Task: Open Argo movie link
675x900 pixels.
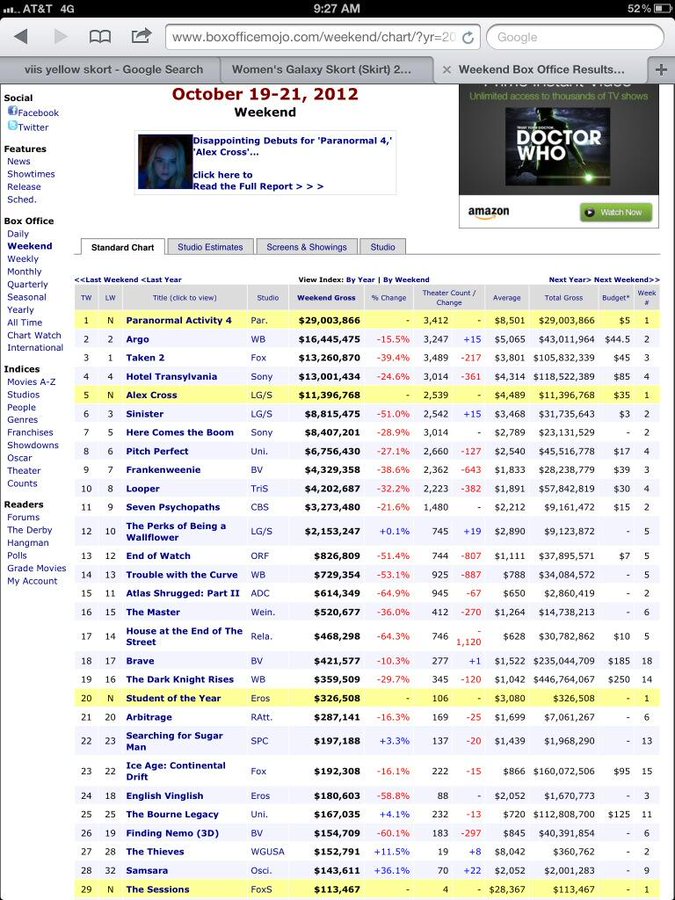Action: (x=137, y=339)
